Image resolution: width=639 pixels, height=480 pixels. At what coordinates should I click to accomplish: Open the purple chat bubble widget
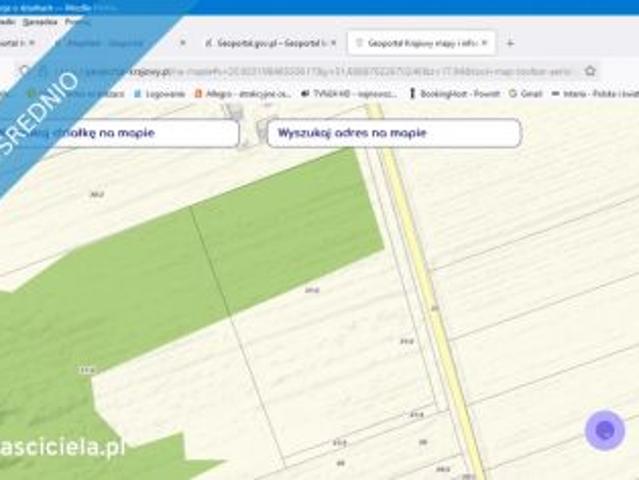coord(605,431)
